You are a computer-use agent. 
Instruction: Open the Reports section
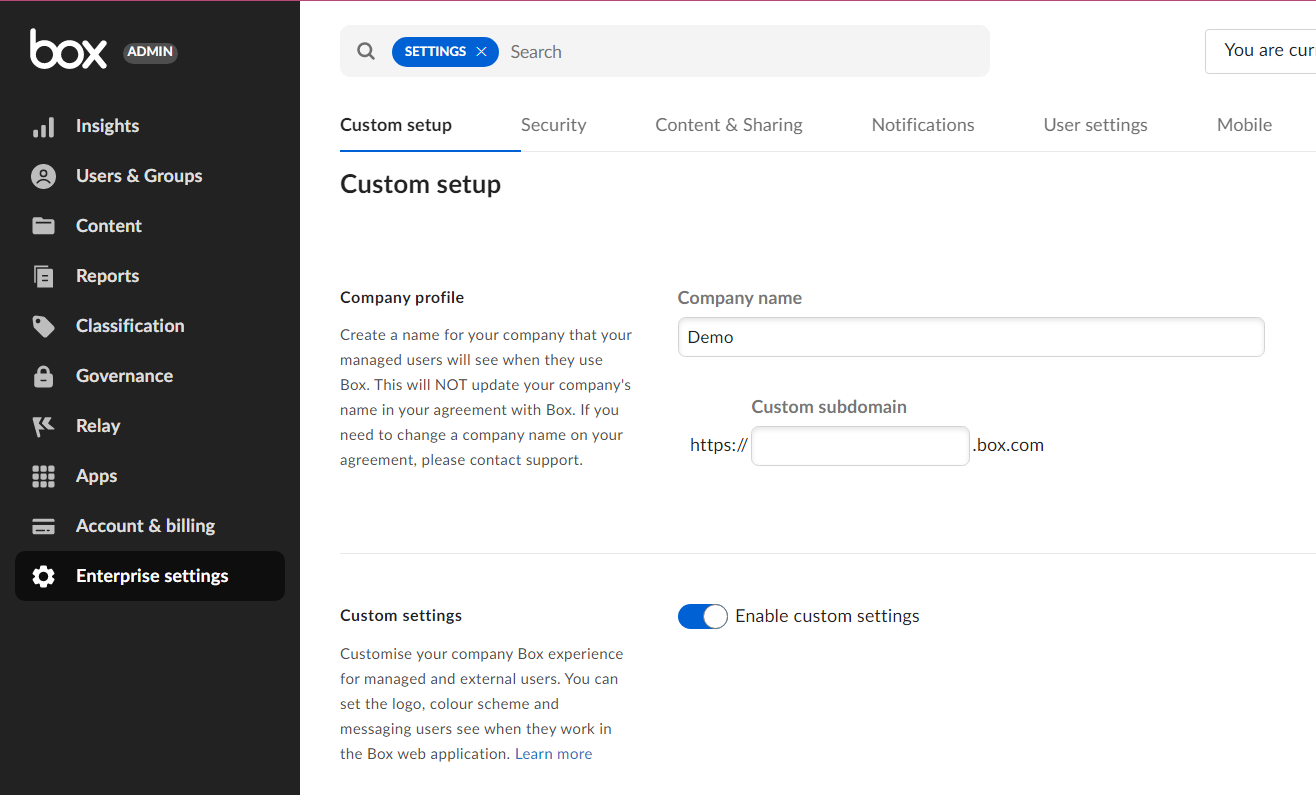click(x=150, y=276)
